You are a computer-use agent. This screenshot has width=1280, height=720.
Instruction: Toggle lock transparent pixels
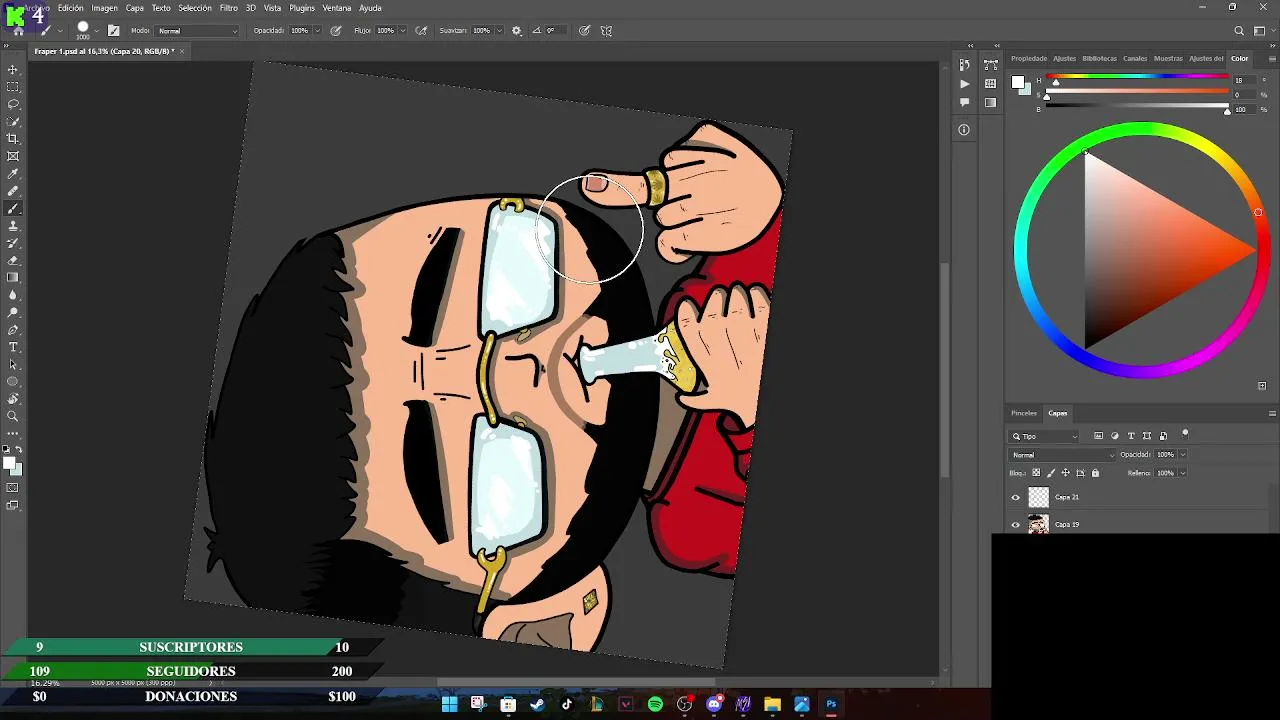(1036, 473)
